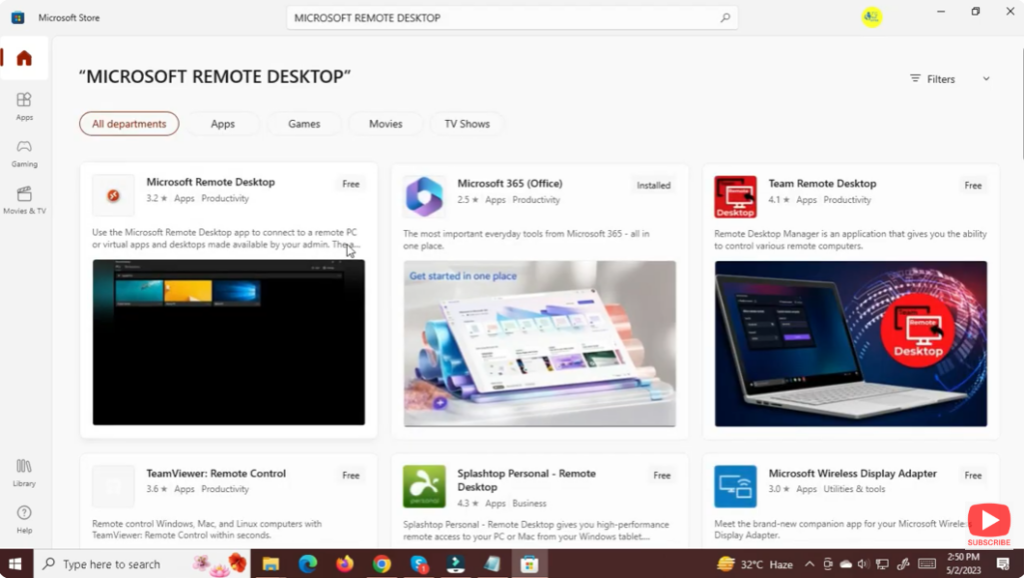This screenshot has width=1024, height=578.
Task: Filter results to TV Shows
Action: click(466, 123)
